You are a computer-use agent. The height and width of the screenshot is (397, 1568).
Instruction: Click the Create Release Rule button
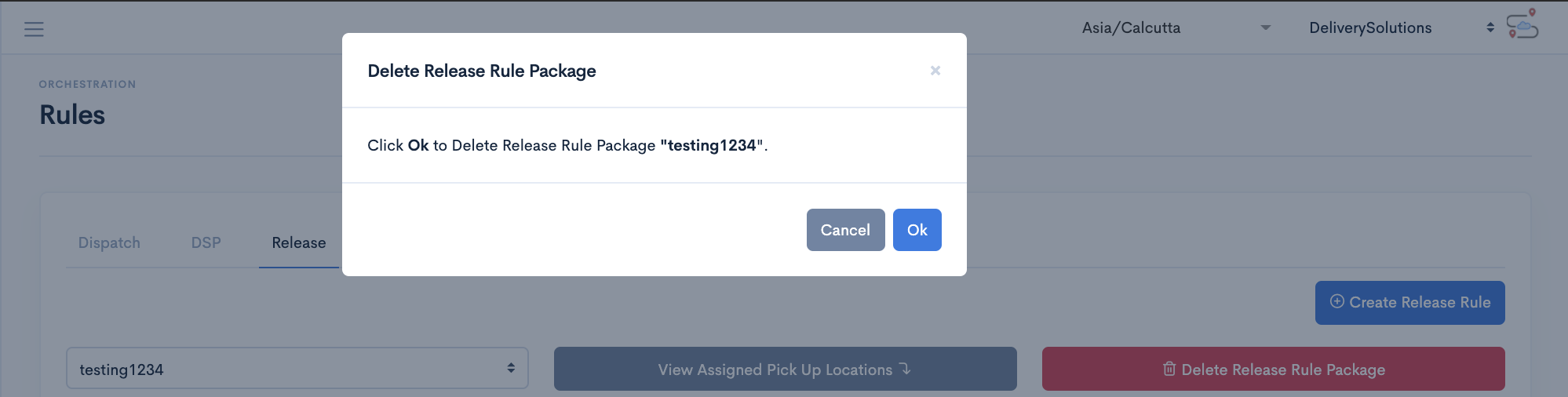(x=1409, y=303)
